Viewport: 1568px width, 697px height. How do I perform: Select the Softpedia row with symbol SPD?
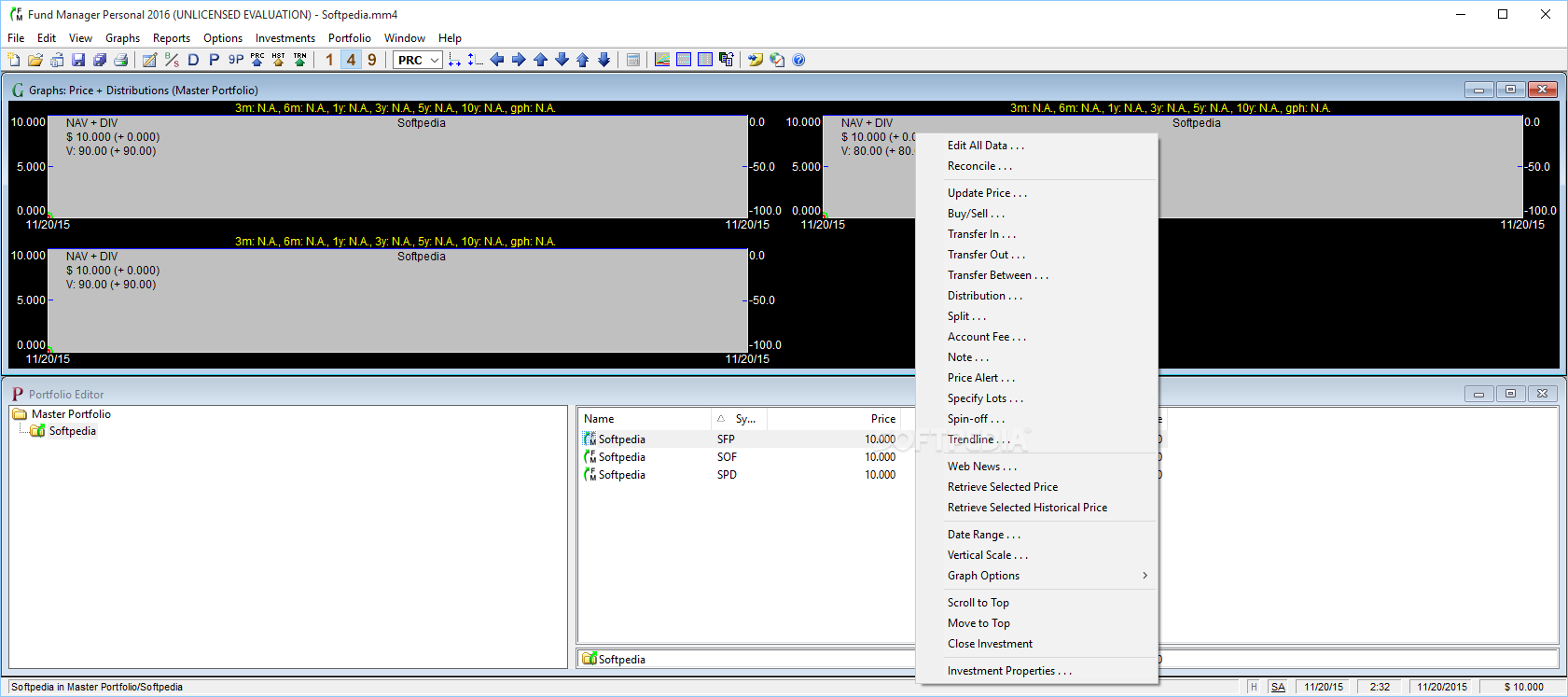[746, 475]
